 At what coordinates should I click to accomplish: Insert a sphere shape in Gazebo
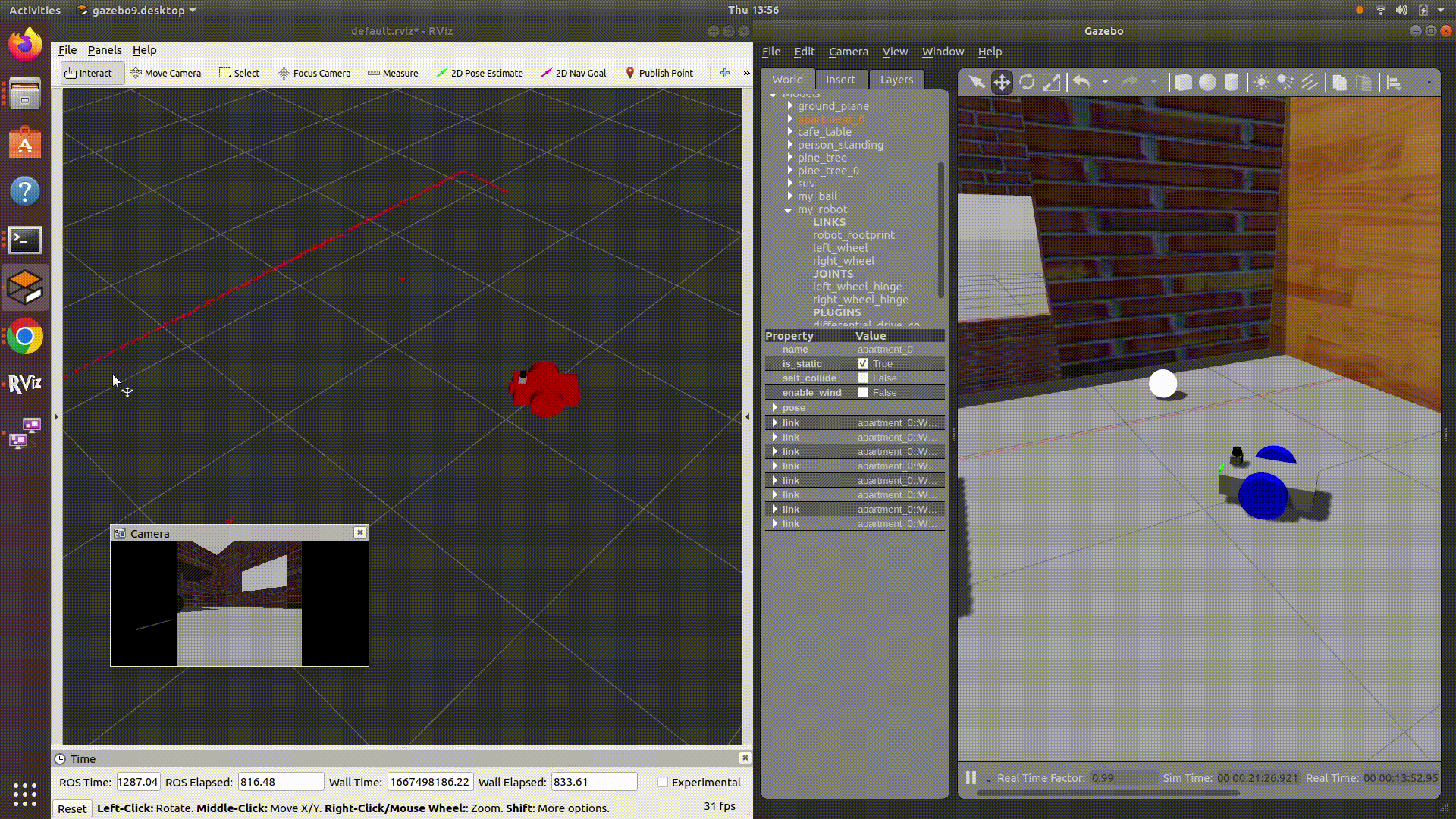point(1207,82)
